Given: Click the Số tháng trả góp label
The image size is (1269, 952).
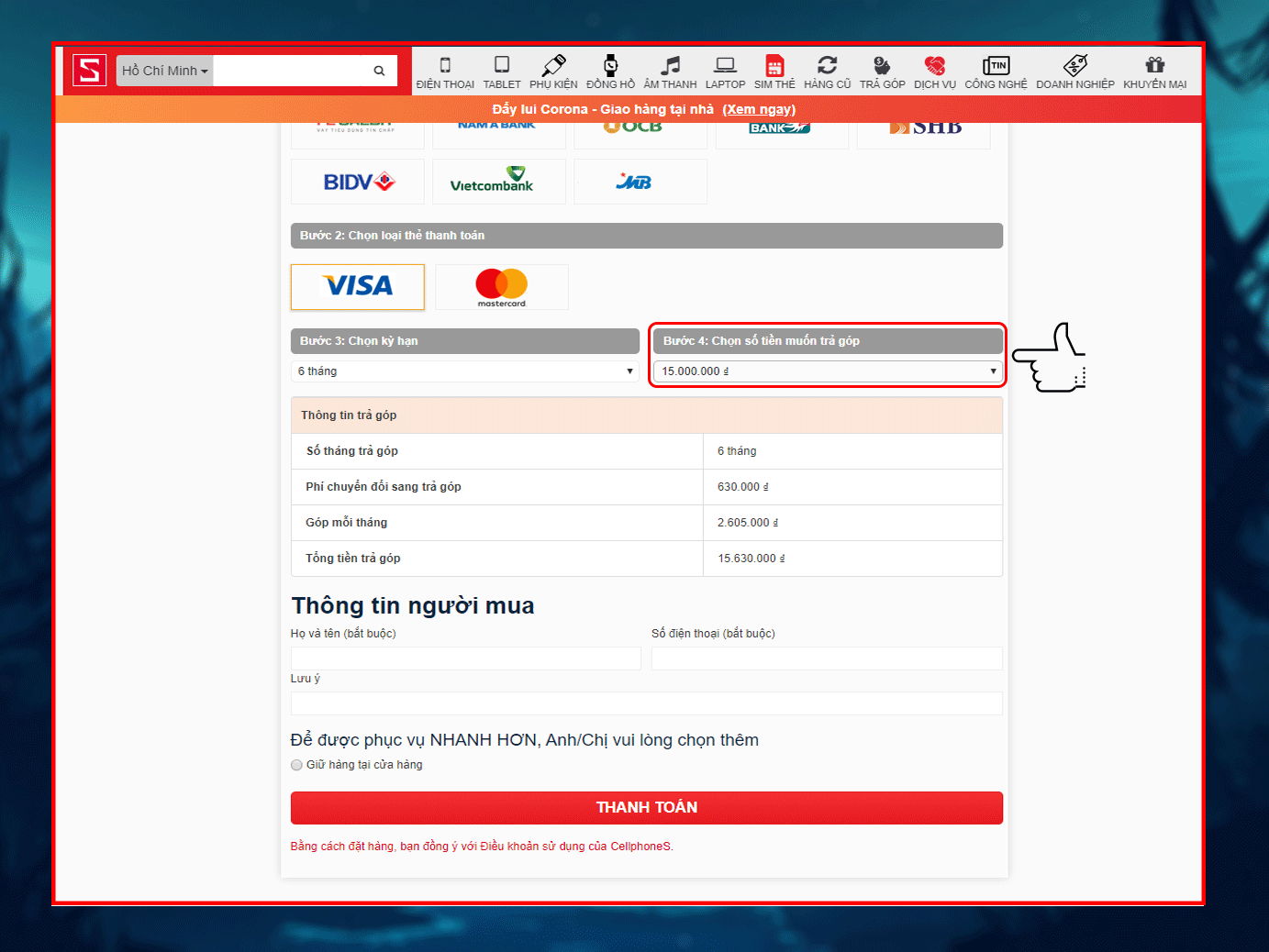Looking at the screenshot, I should coord(352,451).
